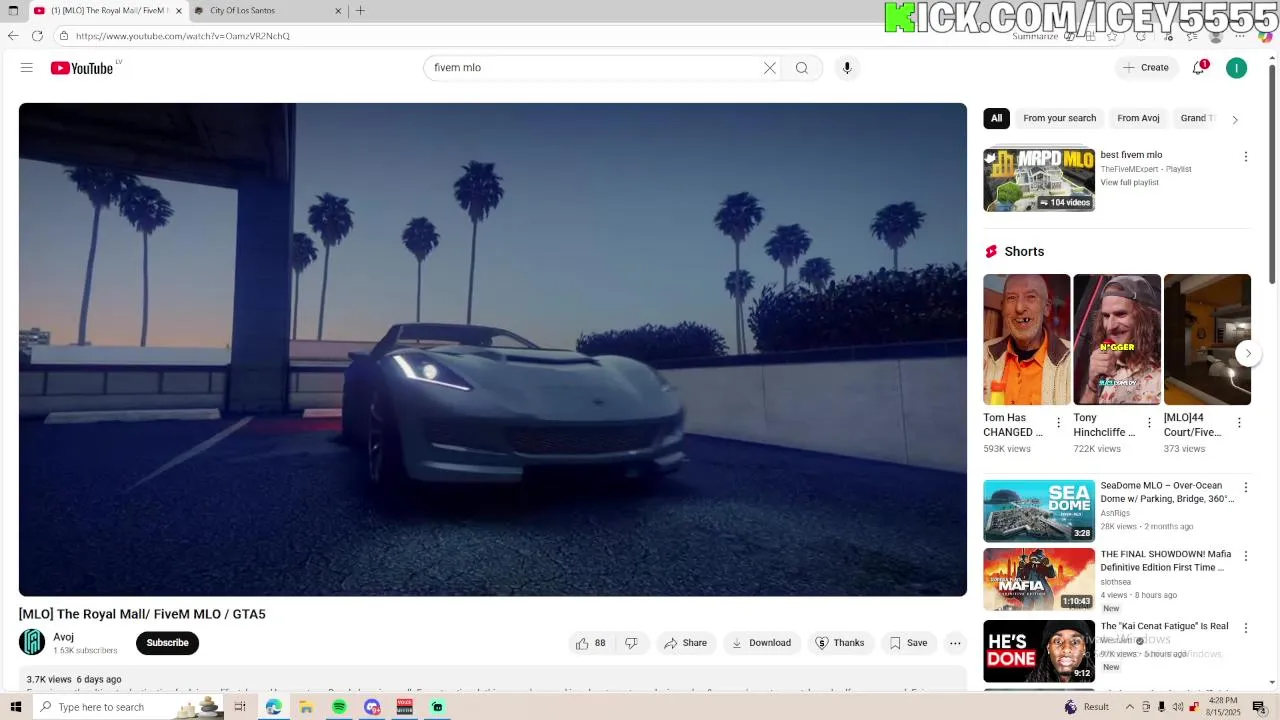Open Windows Start menu
This screenshot has width=1280, height=720.
point(15,707)
